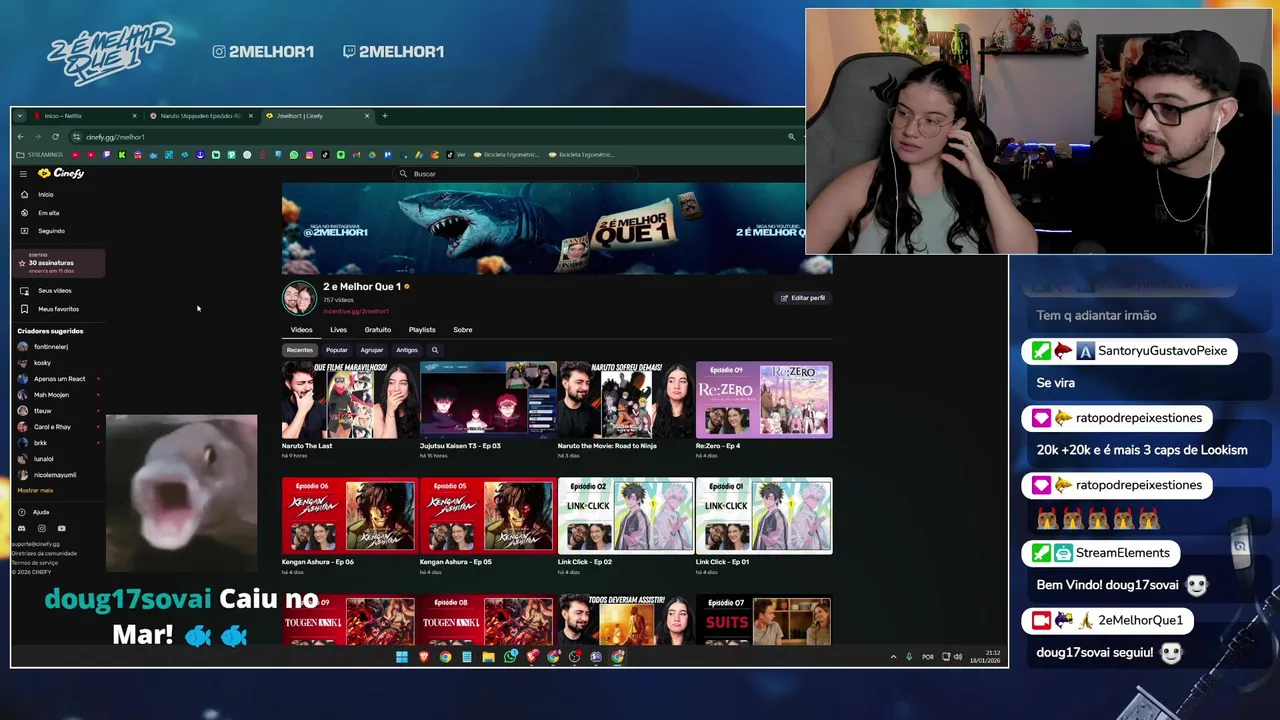Click the browser back arrow

(x=20, y=137)
